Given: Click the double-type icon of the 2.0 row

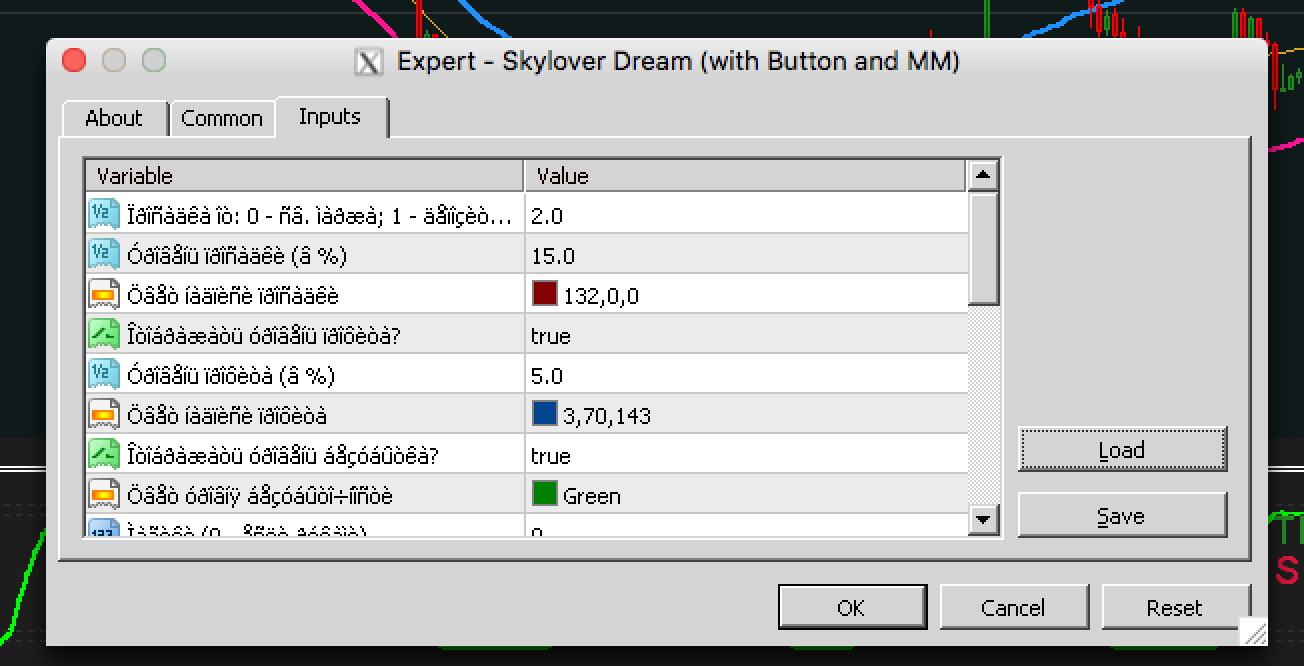Looking at the screenshot, I should coord(104,215).
